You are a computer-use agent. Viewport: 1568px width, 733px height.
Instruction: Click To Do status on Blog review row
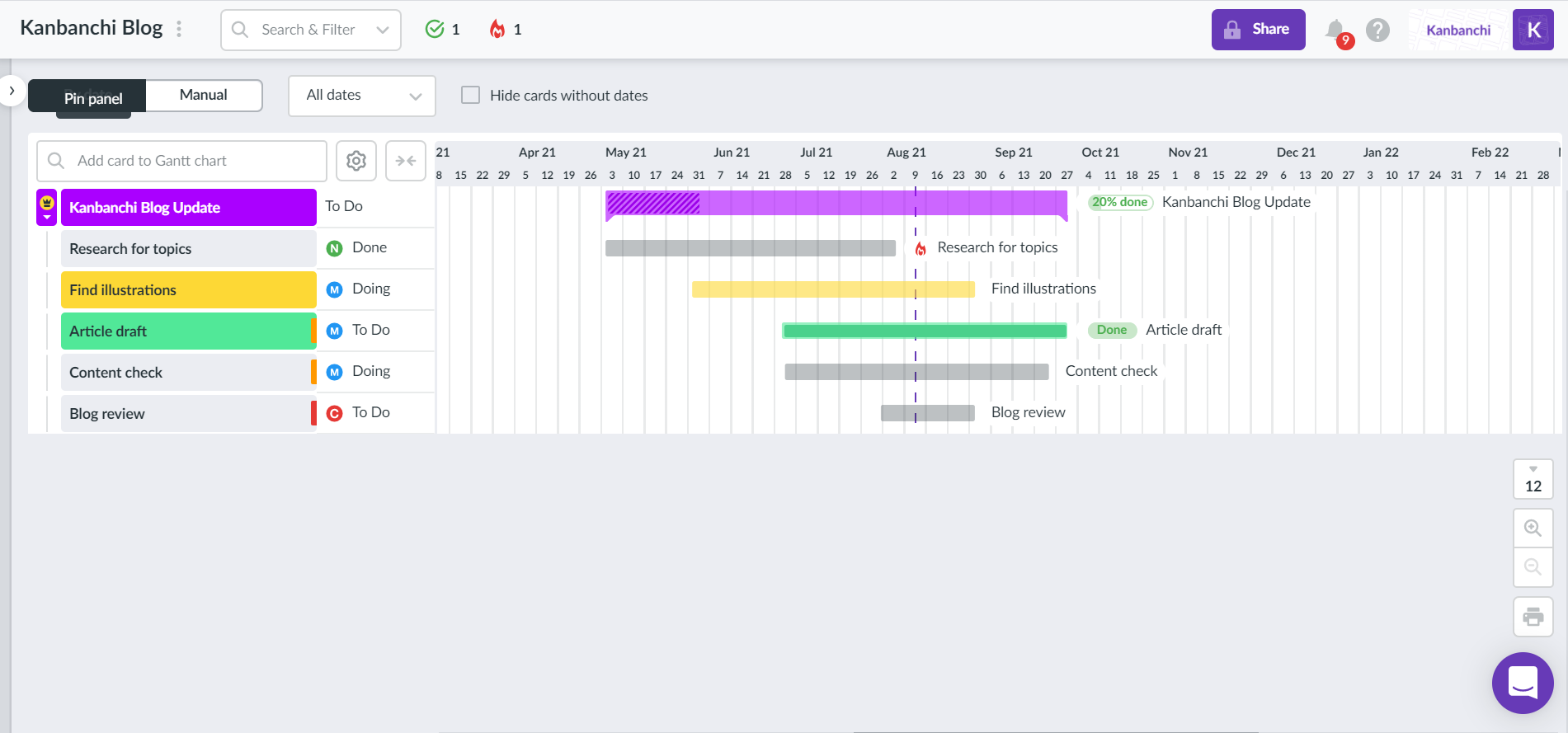(371, 412)
